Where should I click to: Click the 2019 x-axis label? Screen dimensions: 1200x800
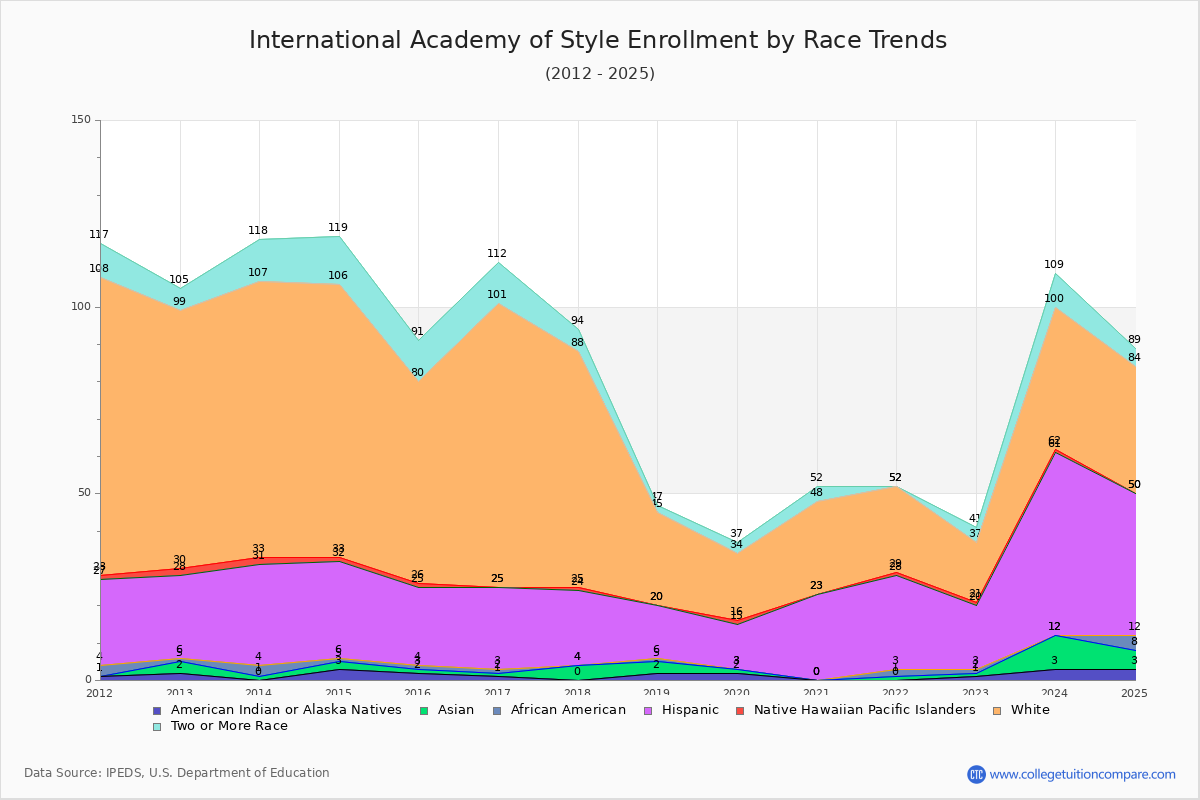658,693
